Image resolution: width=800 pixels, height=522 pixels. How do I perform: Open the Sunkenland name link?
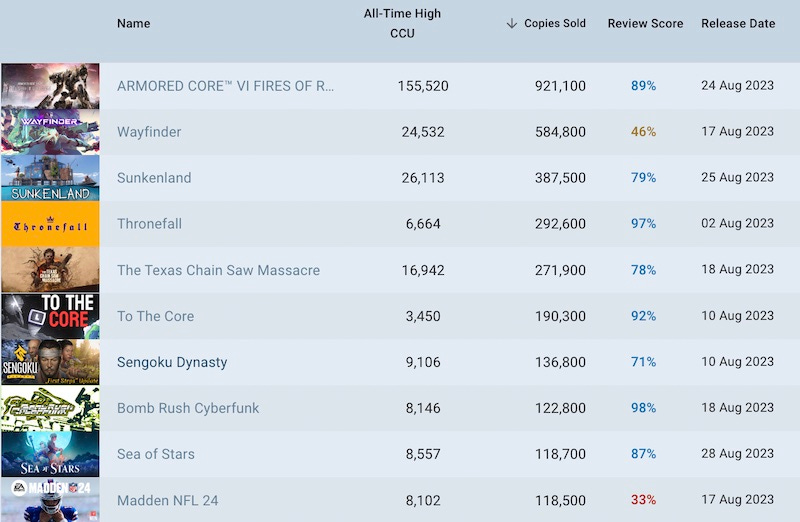click(154, 178)
